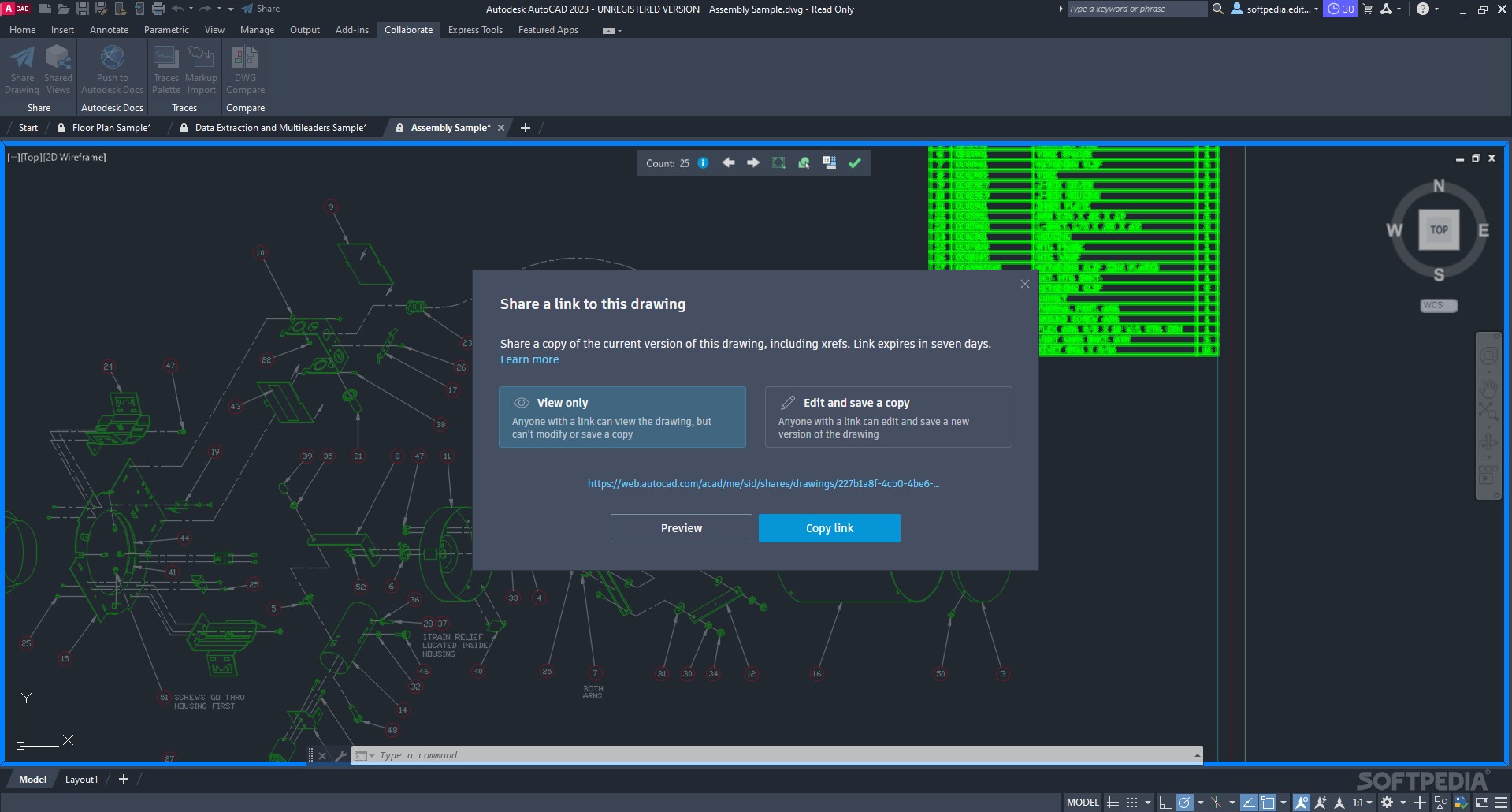This screenshot has height=812, width=1512.
Task: Open the annotation scale 1:1 dropdown
Action: [1363, 803]
